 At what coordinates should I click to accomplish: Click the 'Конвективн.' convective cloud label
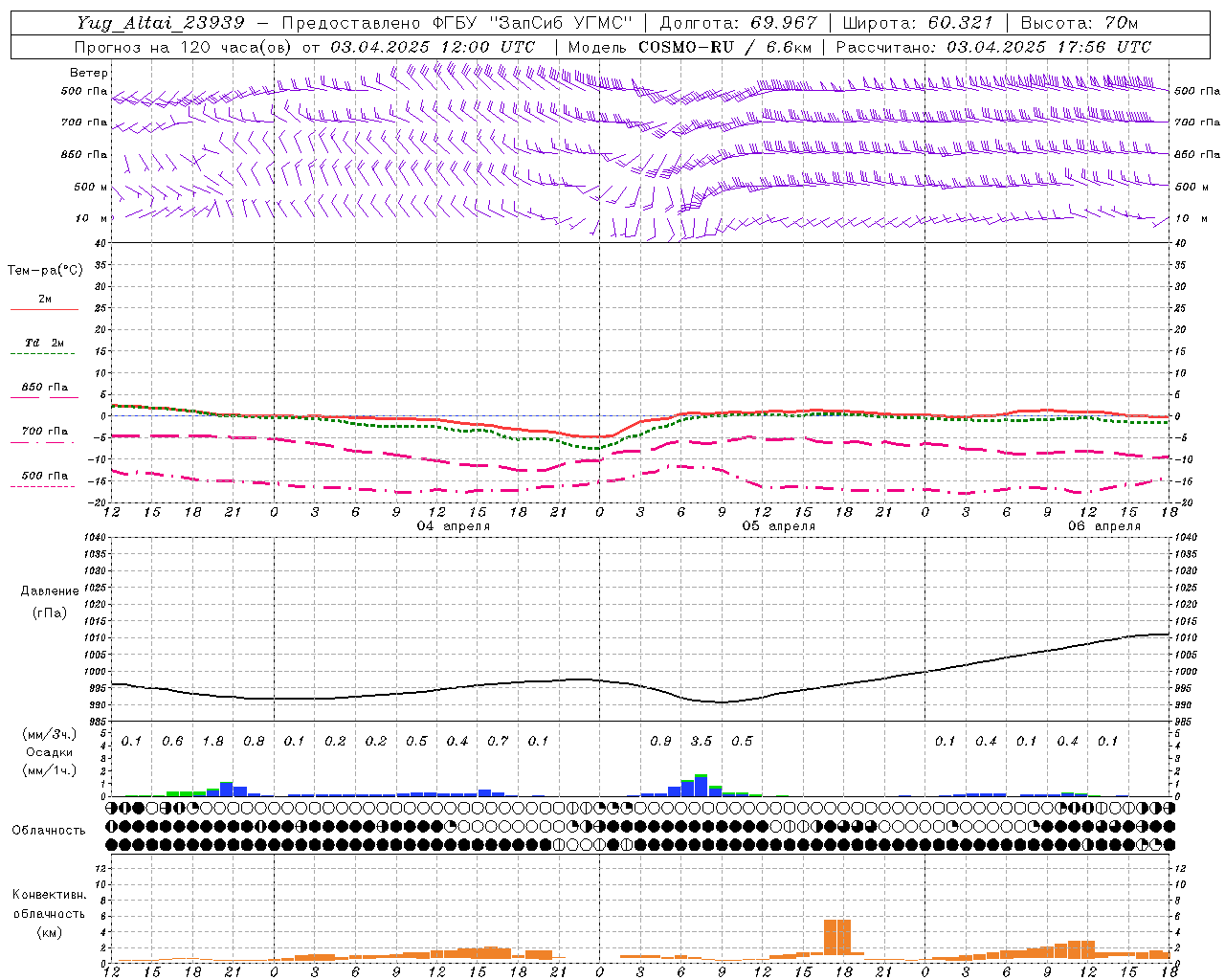coord(49,895)
